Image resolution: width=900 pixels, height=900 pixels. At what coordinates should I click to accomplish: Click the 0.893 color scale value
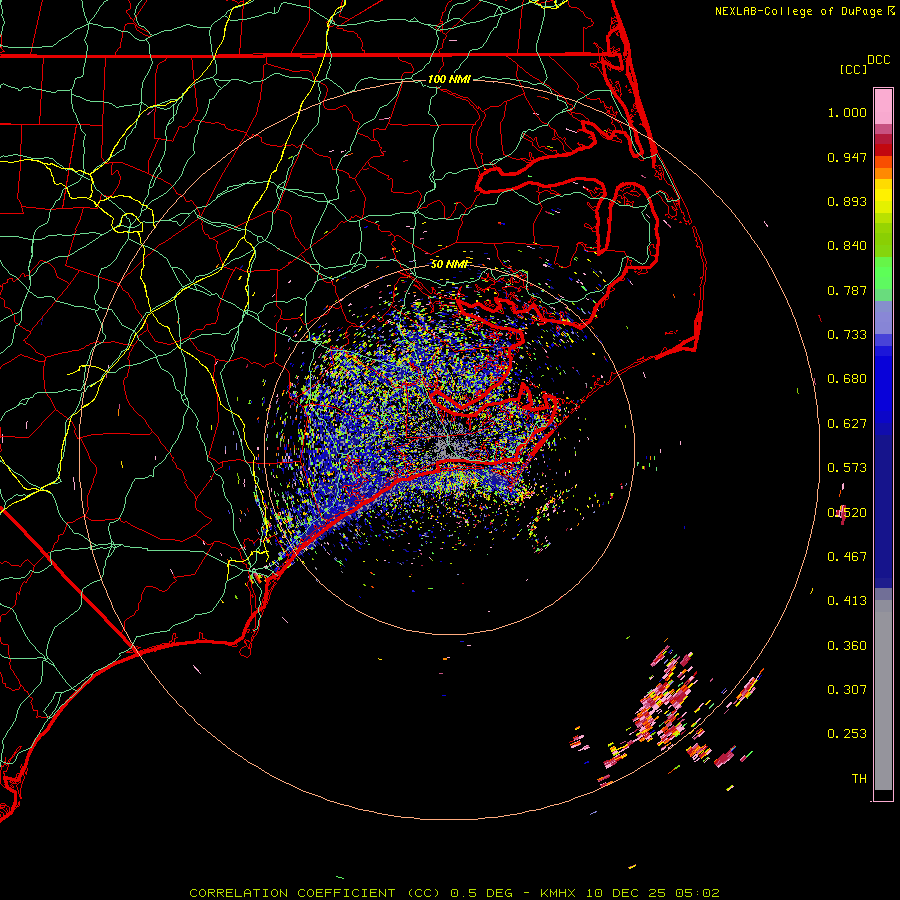847,201
